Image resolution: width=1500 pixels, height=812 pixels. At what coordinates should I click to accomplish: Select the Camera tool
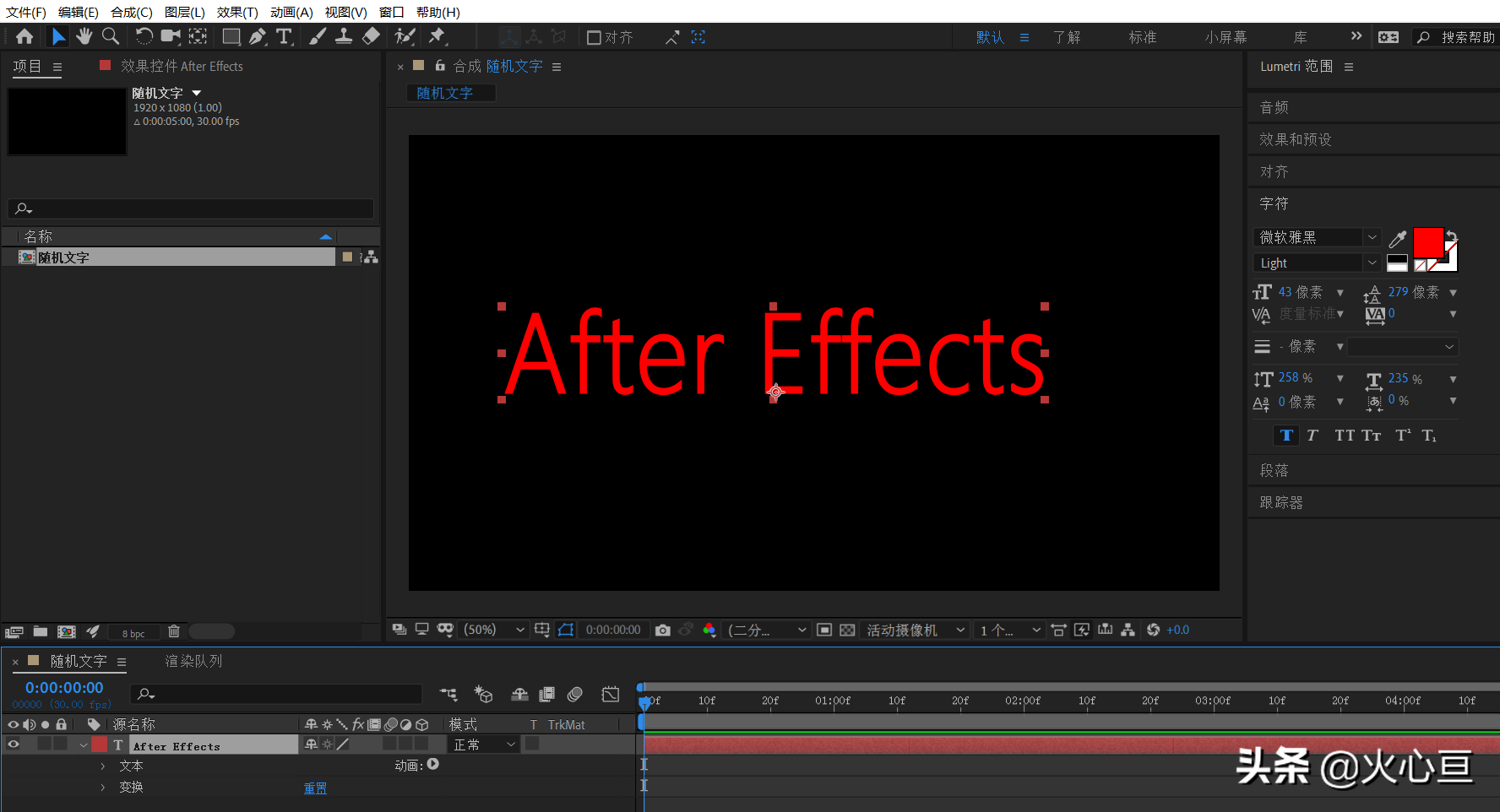tap(171, 36)
